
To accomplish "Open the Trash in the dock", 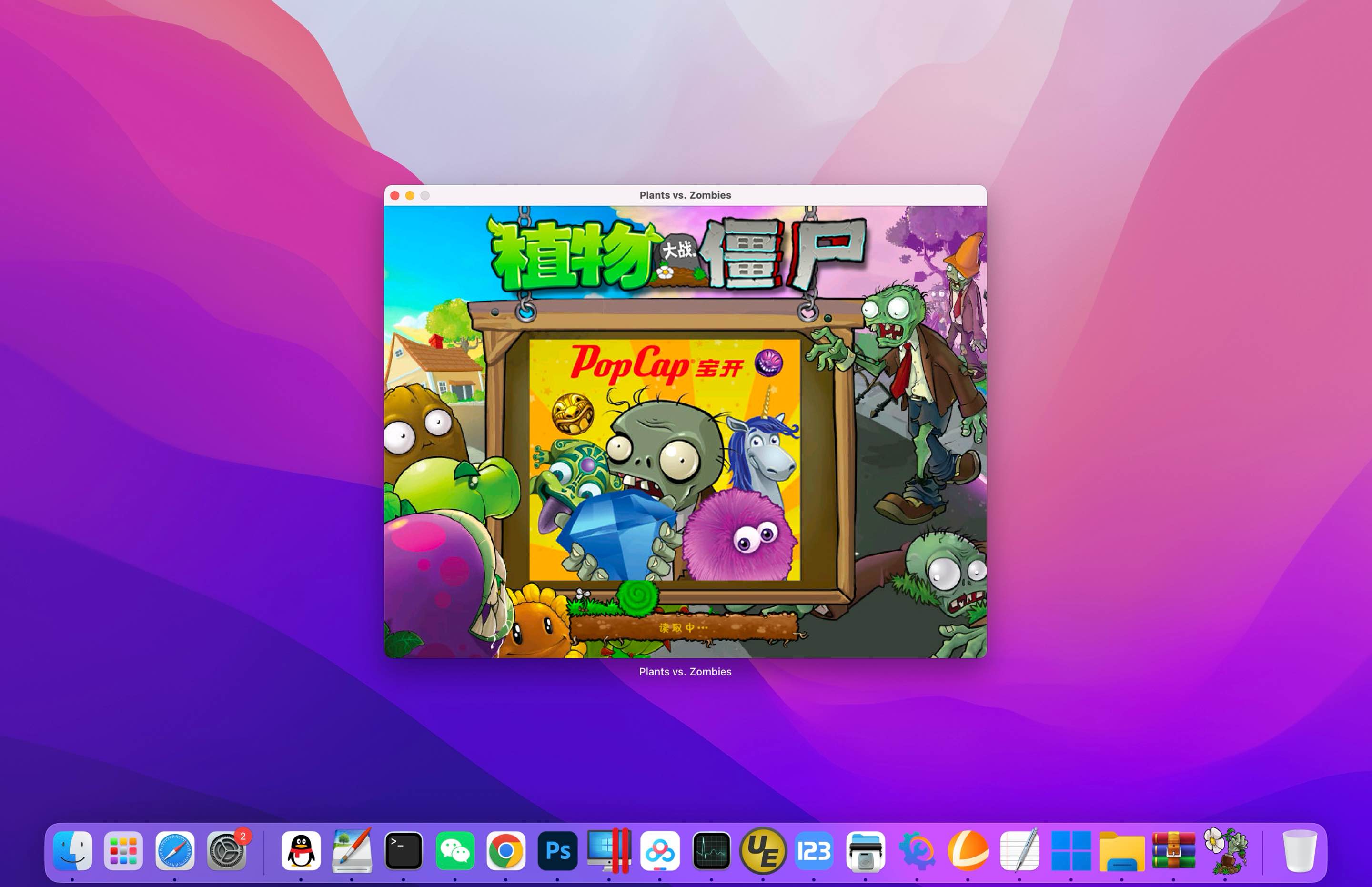I will tap(1300, 851).
